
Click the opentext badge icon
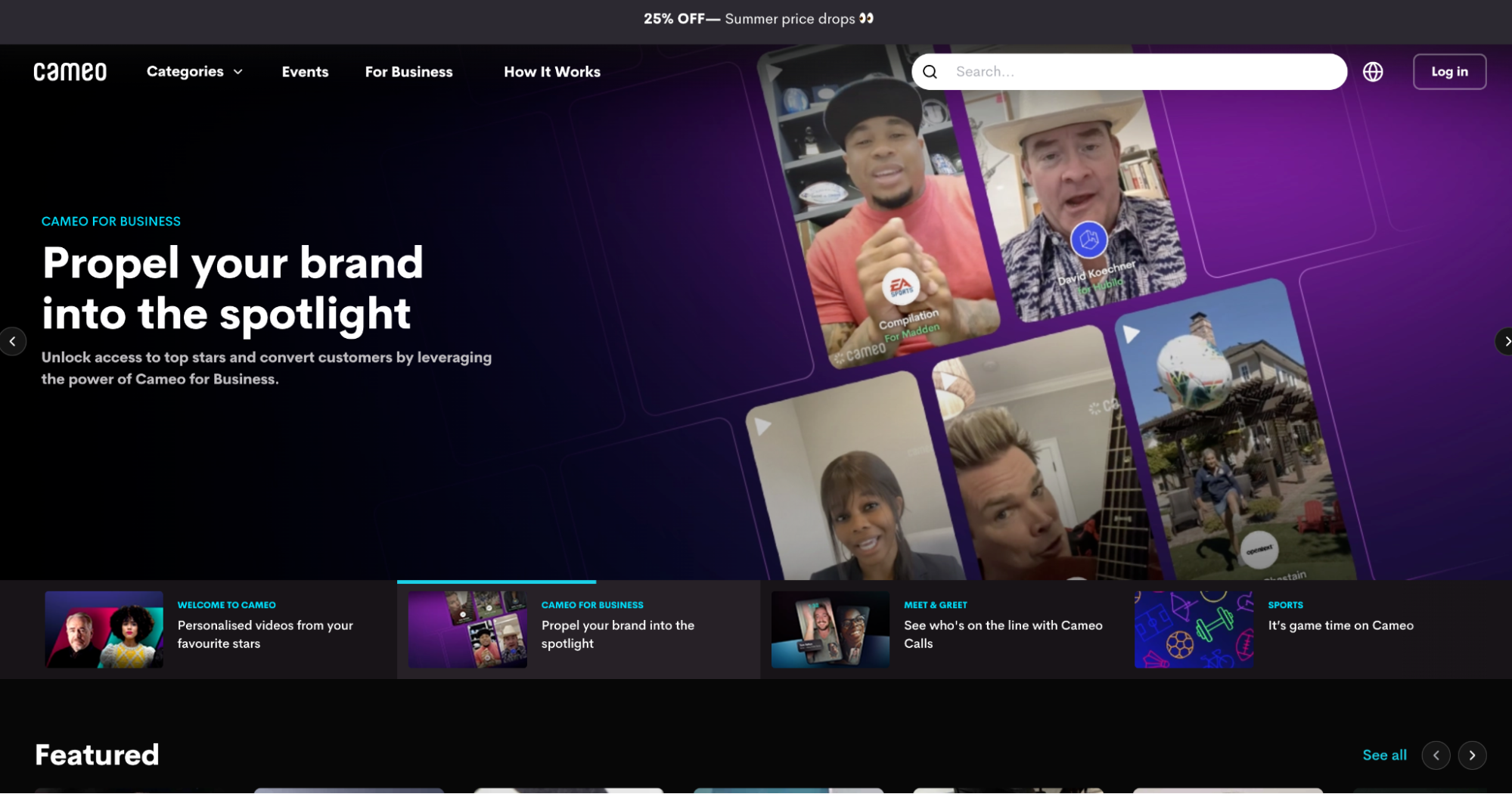1259,551
